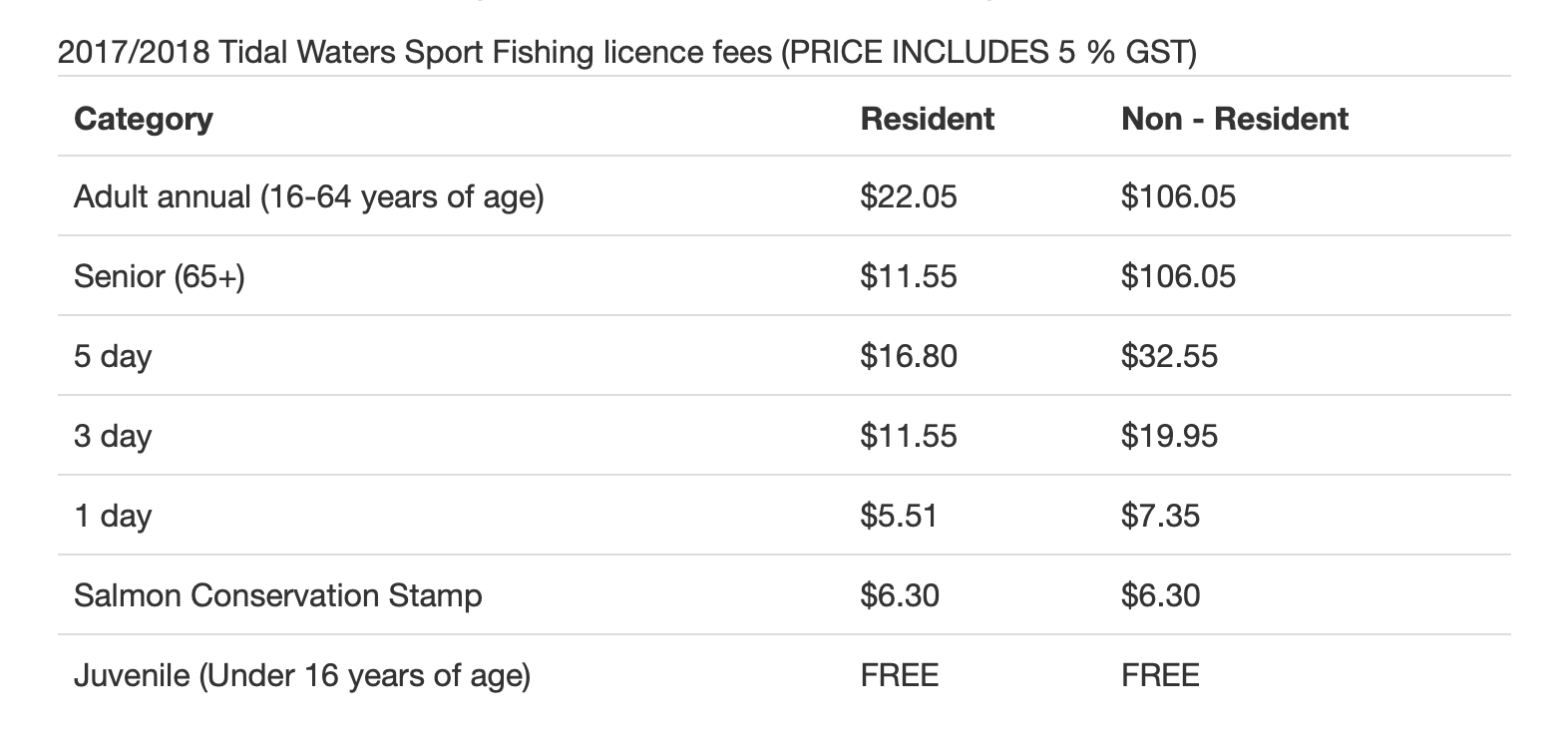Click the $11.55 resident senior fee
This screenshot has width=1568, height=744.
tap(908, 276)
